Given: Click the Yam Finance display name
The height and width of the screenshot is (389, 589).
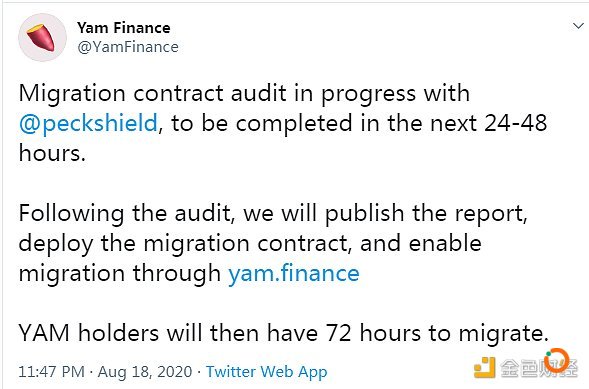Looking at the screenshot, I should [x=124, y=28].
